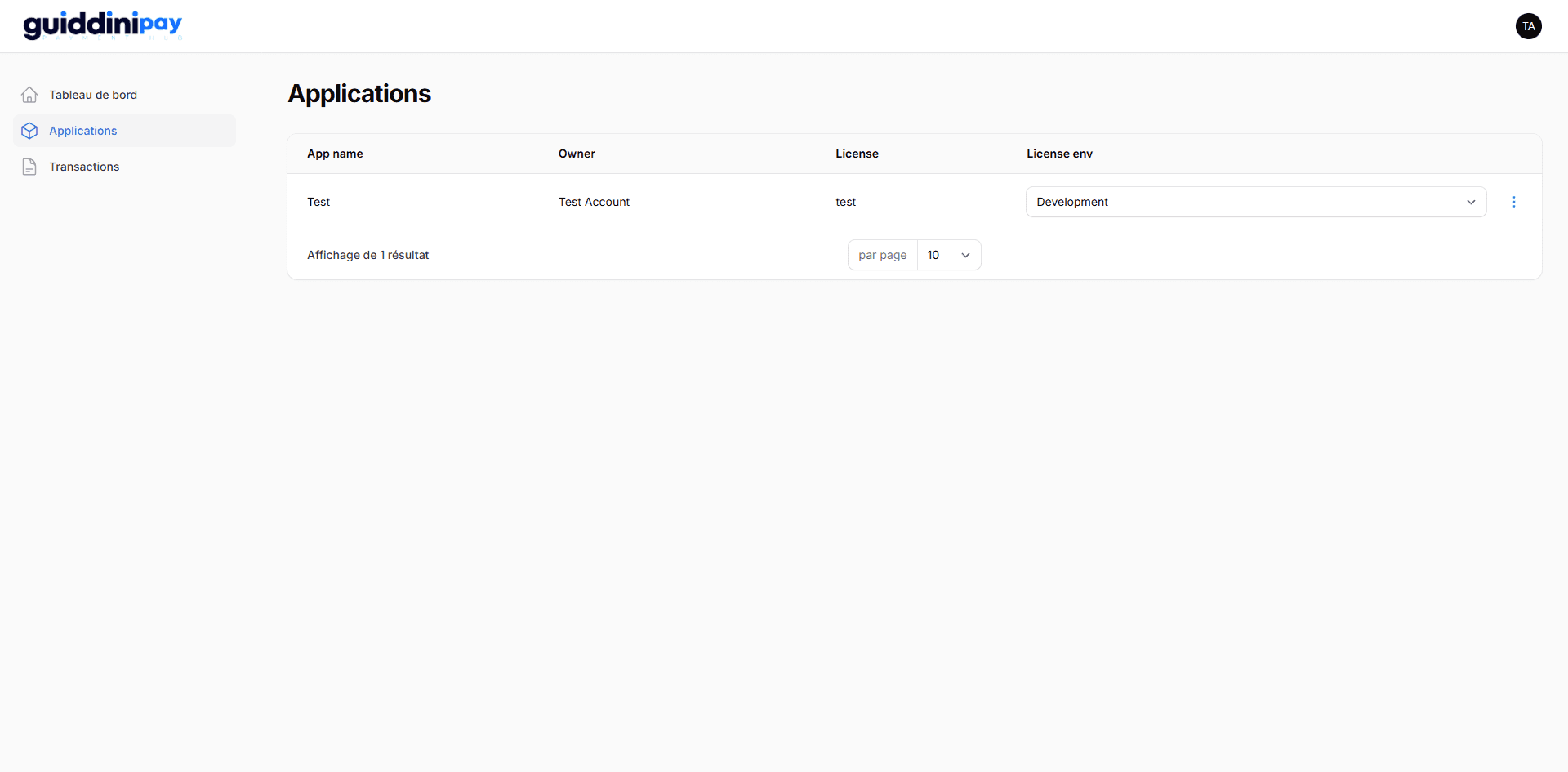
Task: Click the Transactions document icon
Action: (x=29, y=166)
